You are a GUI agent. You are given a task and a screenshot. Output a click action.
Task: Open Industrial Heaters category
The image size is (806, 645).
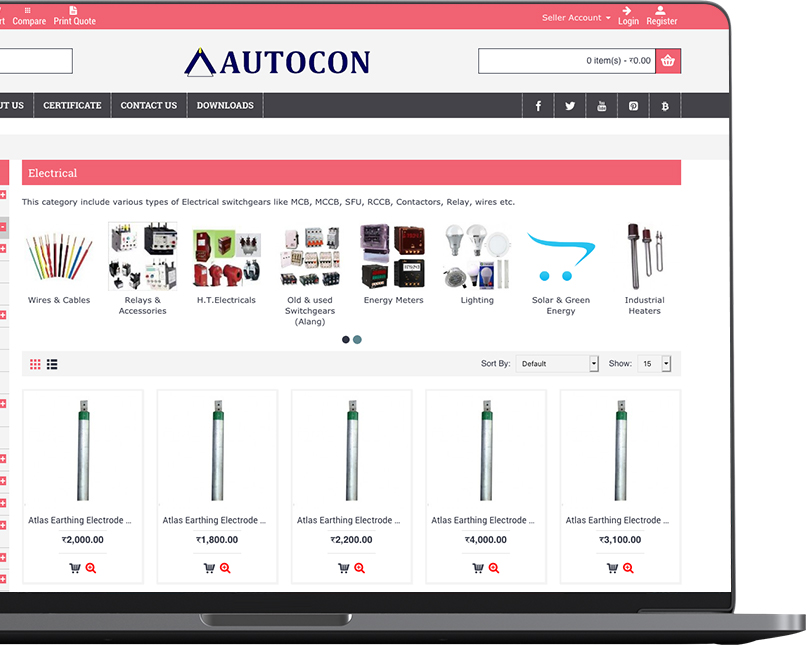coord(645,268)
